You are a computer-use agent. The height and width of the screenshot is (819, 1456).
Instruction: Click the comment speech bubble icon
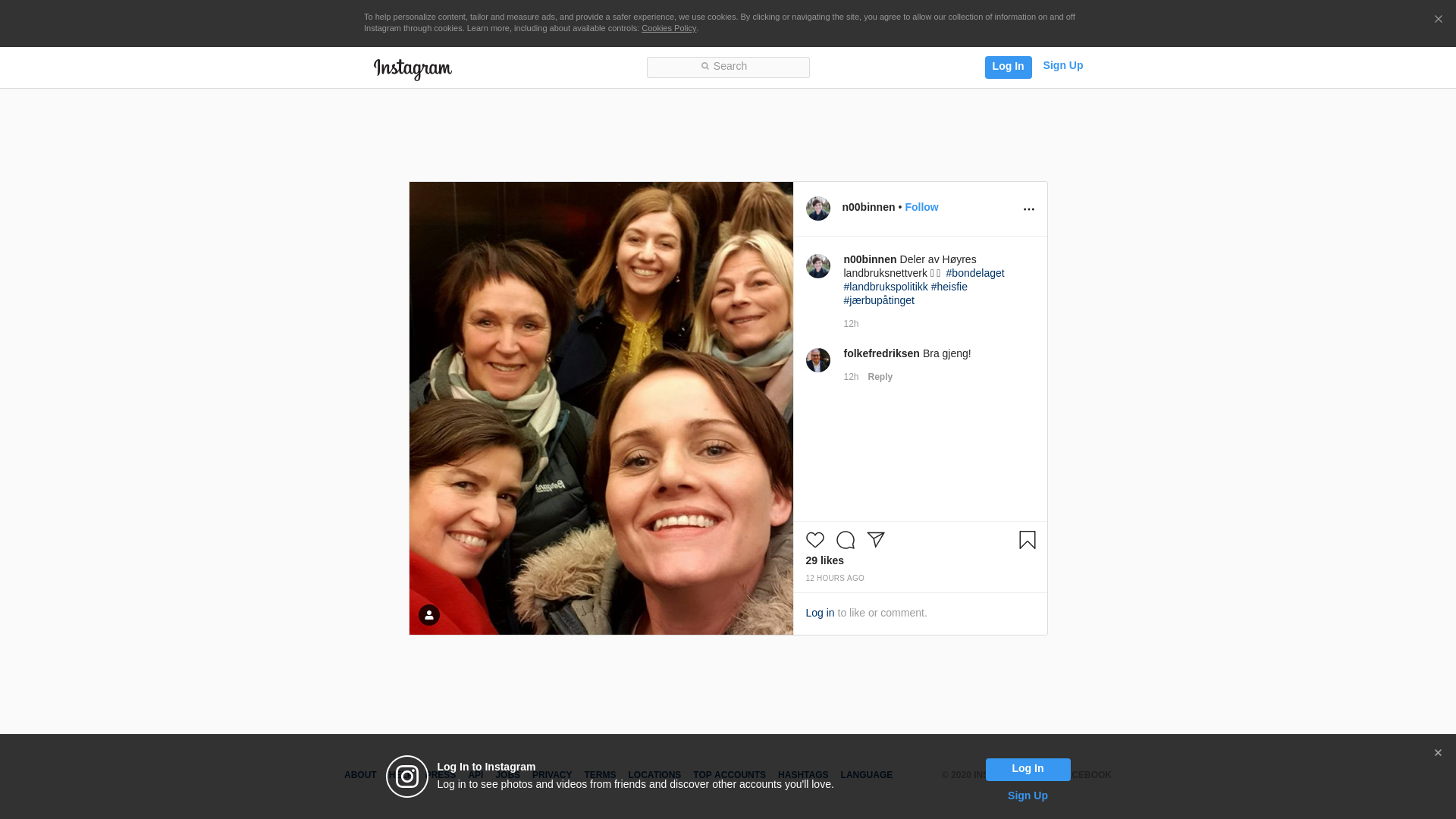coord(845,540)
